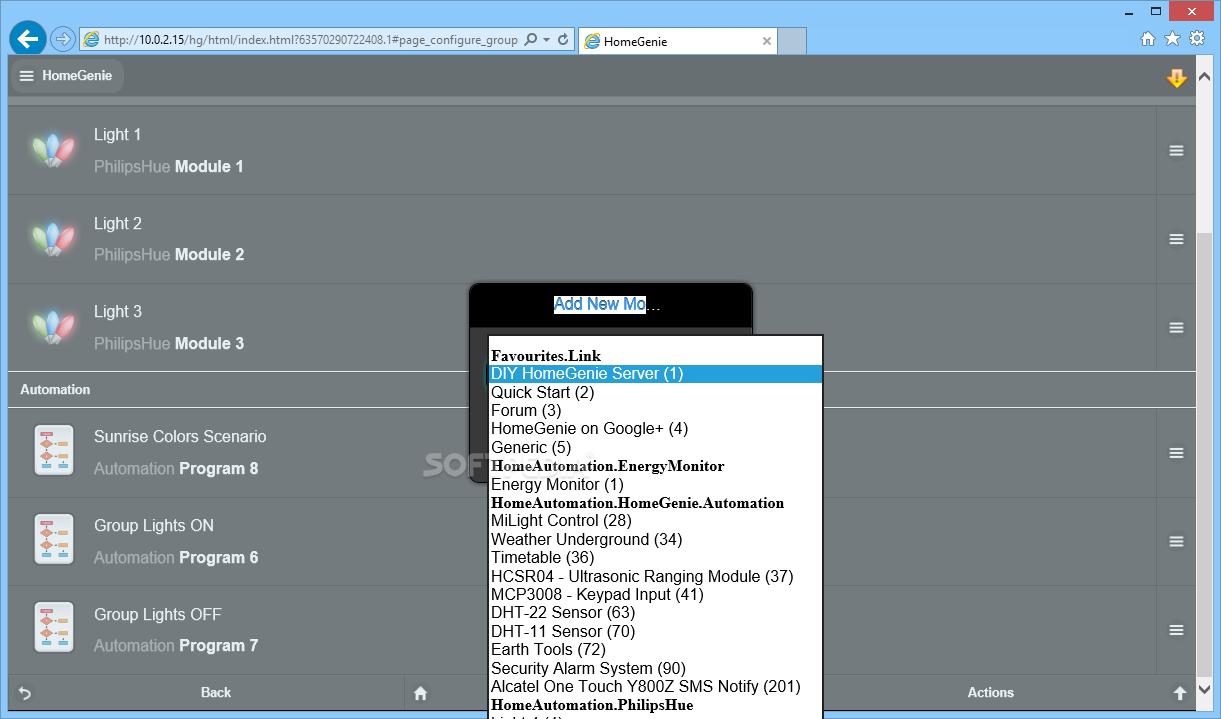
Task: Click the Add New Module dialog title
Action: tap(607, 304)
